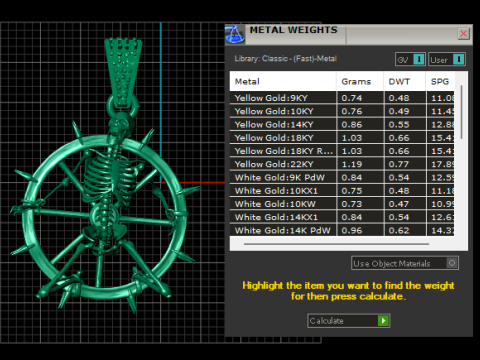Click the 0.86 grams cell for 14KY

tap(360, 125)
